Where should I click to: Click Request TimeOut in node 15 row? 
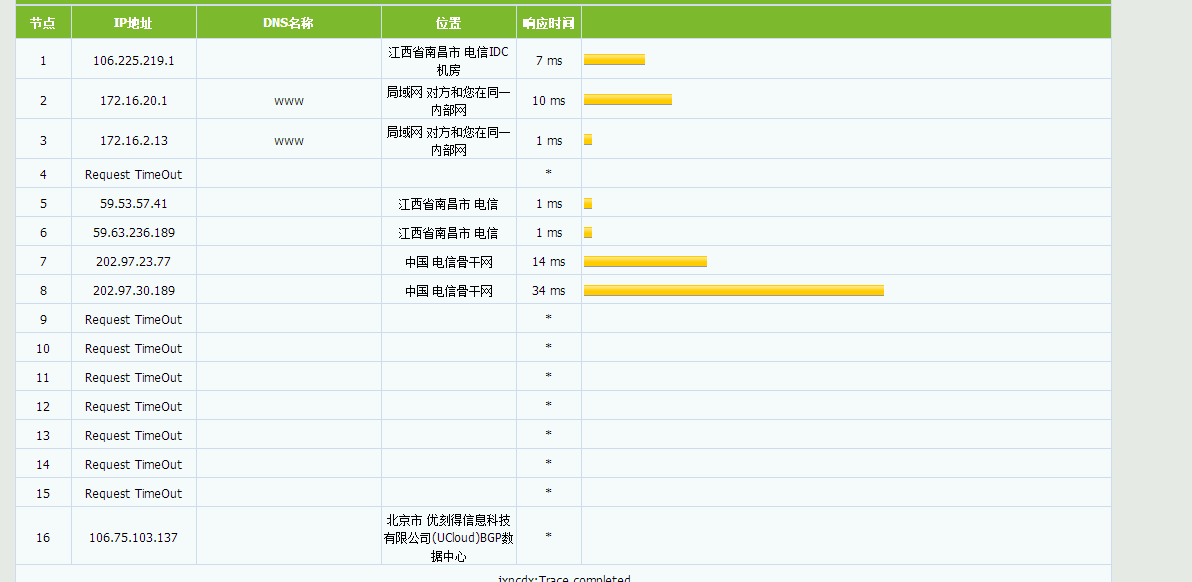(134, 493)
